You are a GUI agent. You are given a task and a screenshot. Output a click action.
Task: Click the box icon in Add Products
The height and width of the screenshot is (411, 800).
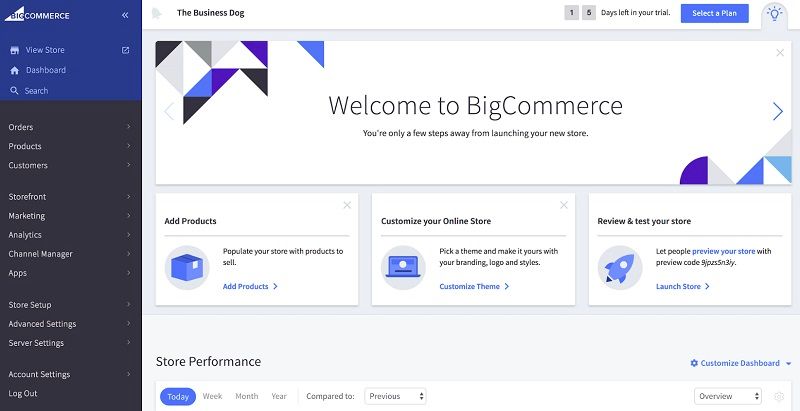[187, 268]
